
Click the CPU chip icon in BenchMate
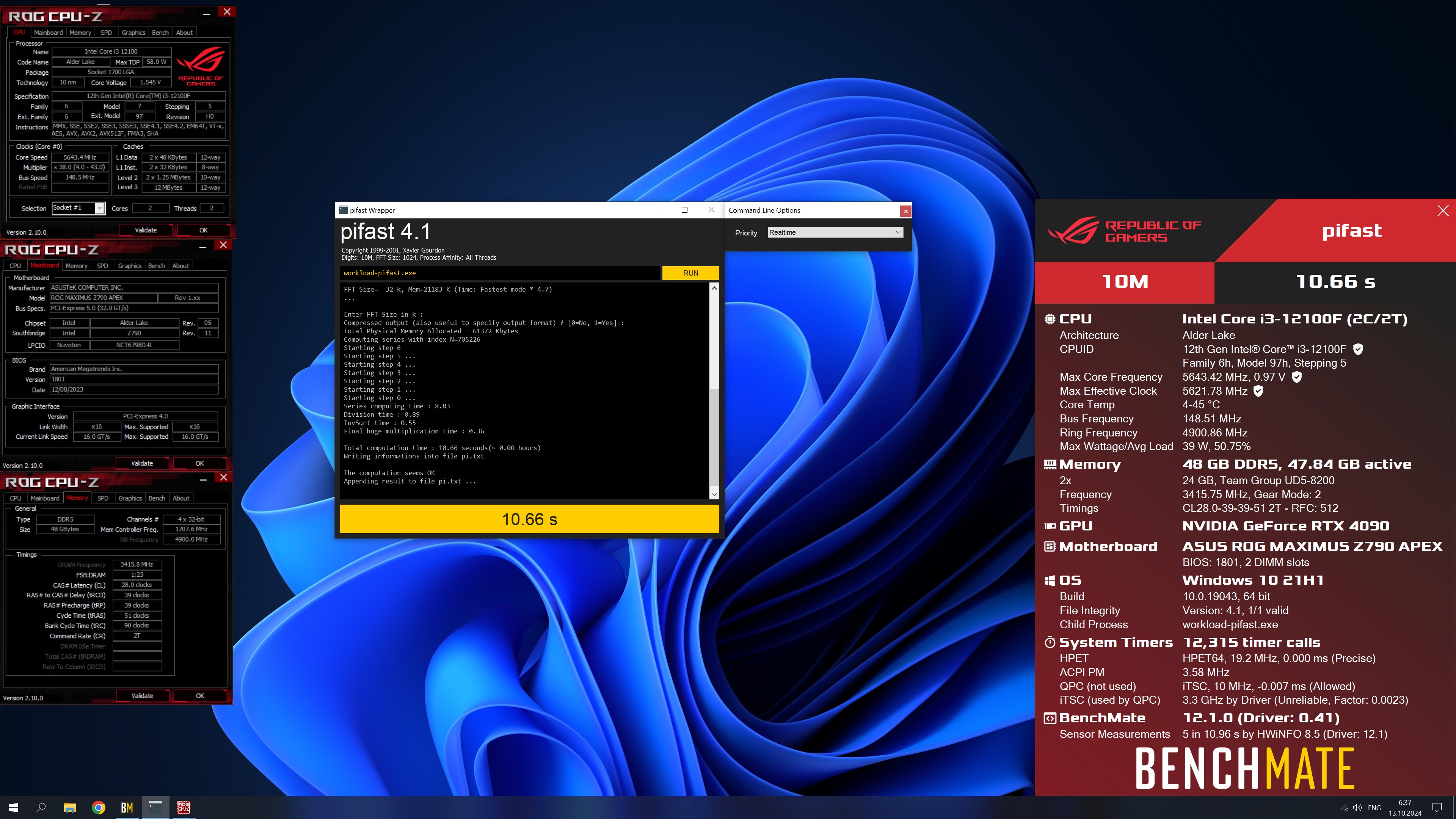[x=1050, y=319]
